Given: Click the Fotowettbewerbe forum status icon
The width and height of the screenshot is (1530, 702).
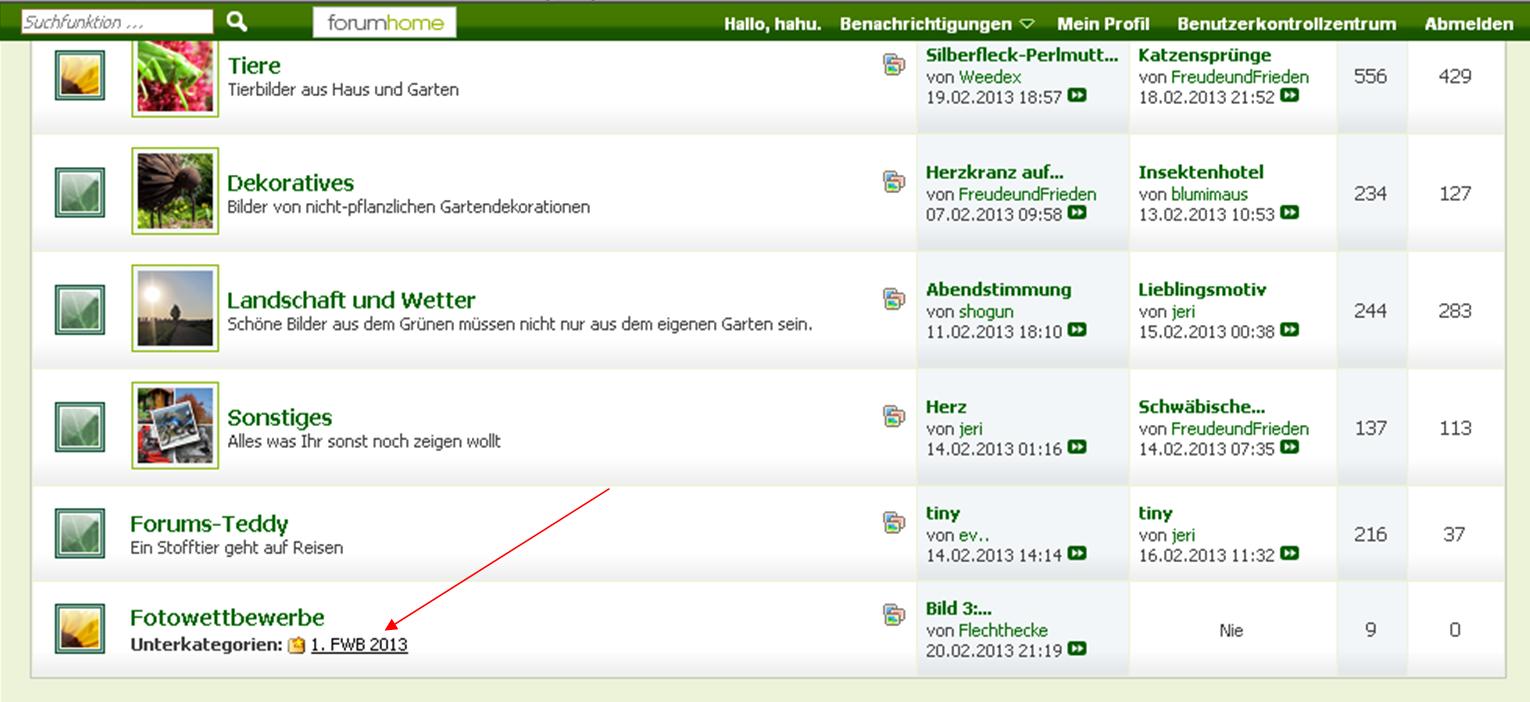Looking at the screenshot, I should [x=79, y=629].
